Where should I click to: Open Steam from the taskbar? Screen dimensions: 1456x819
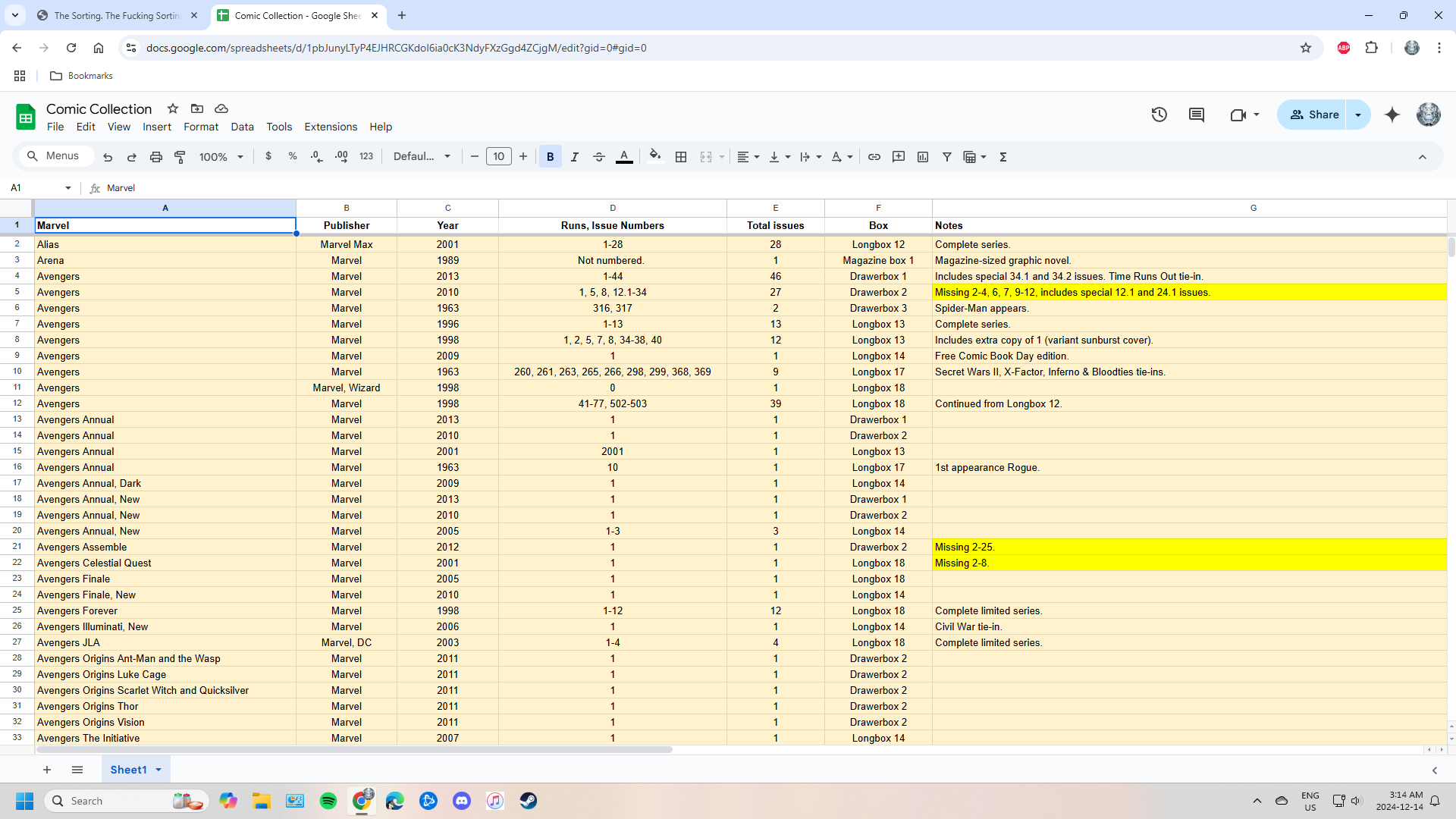[x=529, y=801]
